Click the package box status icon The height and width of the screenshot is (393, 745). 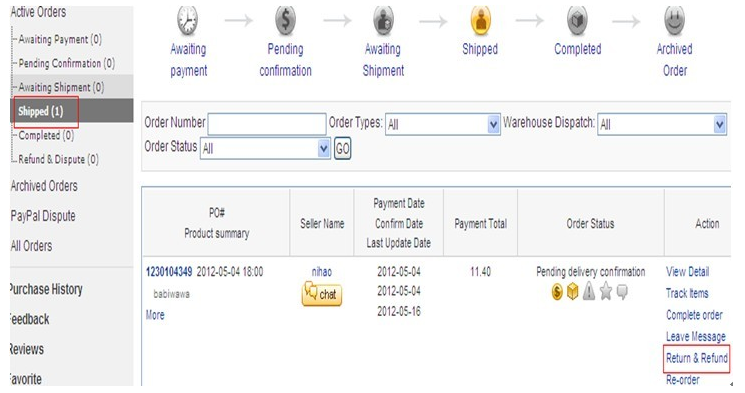(x=573, y=291)
